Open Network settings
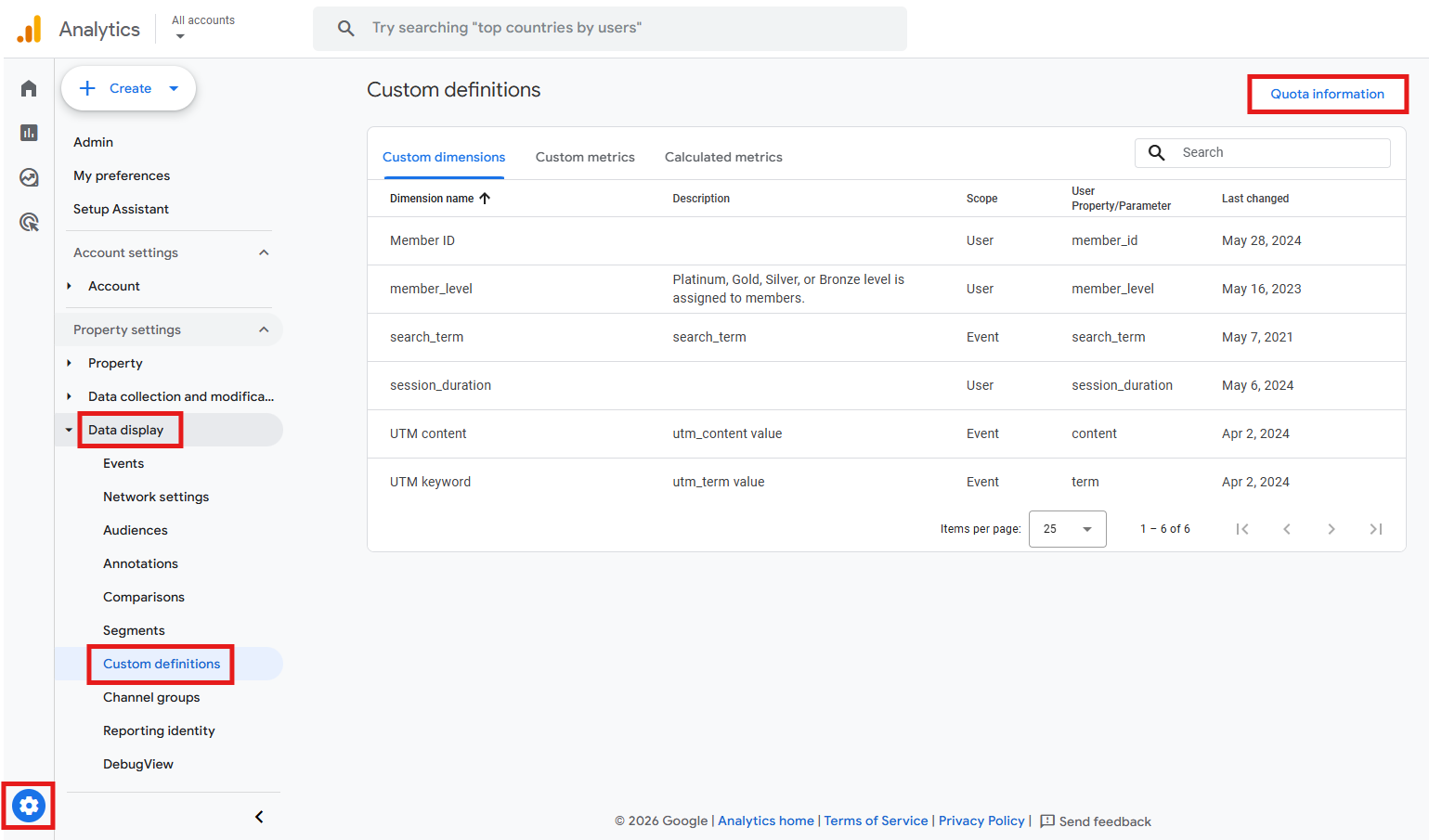This screenshot has width=1429, height=840. (156, 497)
